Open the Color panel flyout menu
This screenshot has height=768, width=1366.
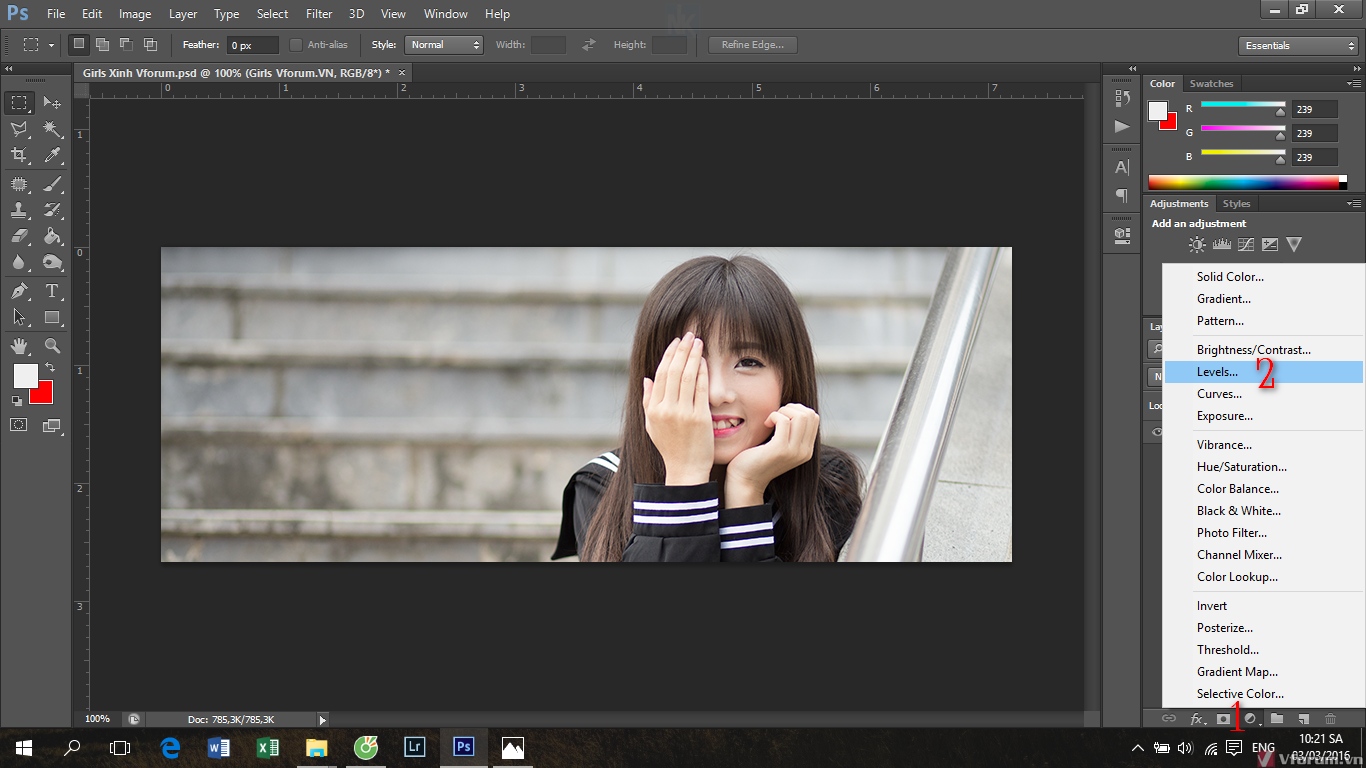pos(1353,83)
